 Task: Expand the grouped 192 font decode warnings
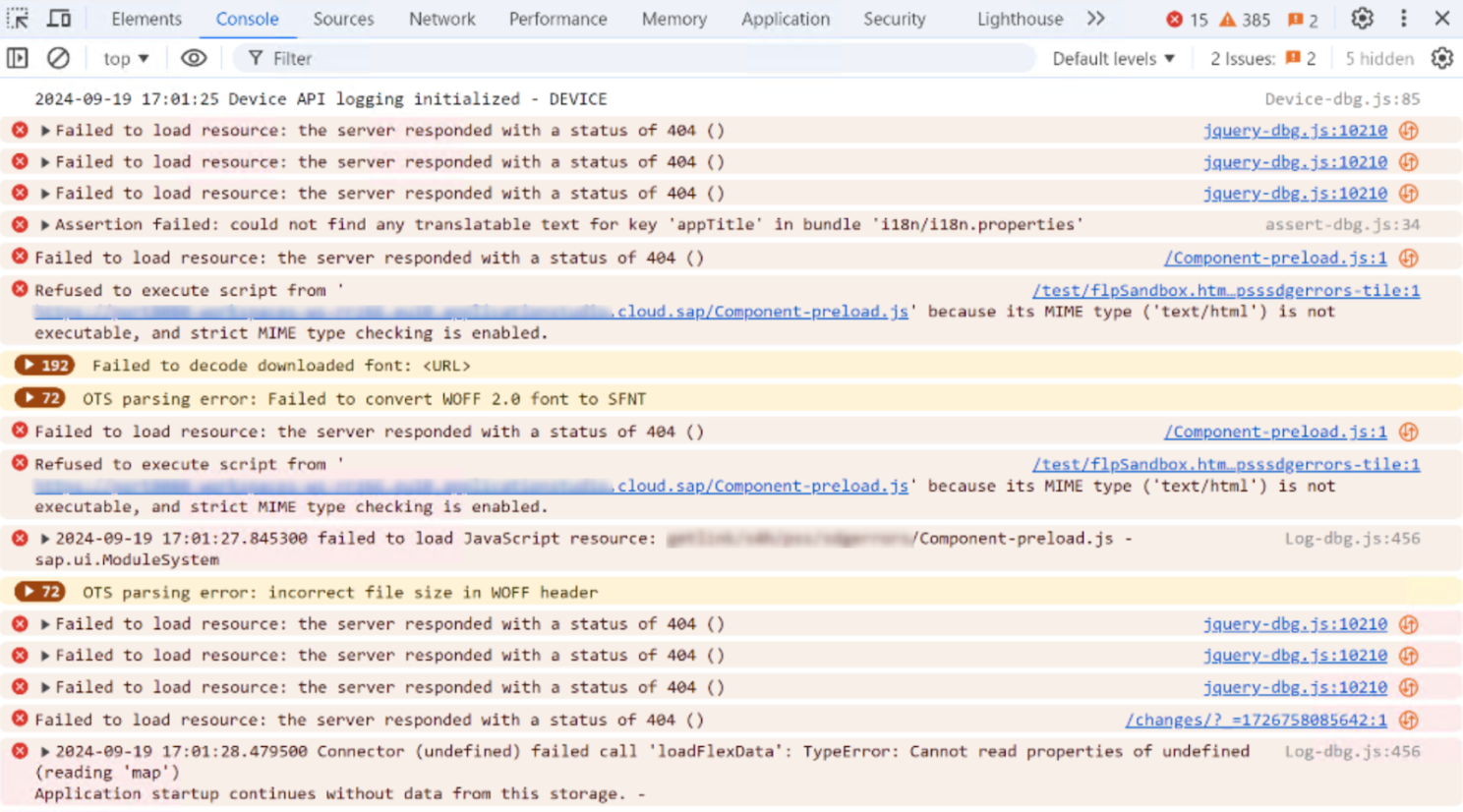point(44,365)
